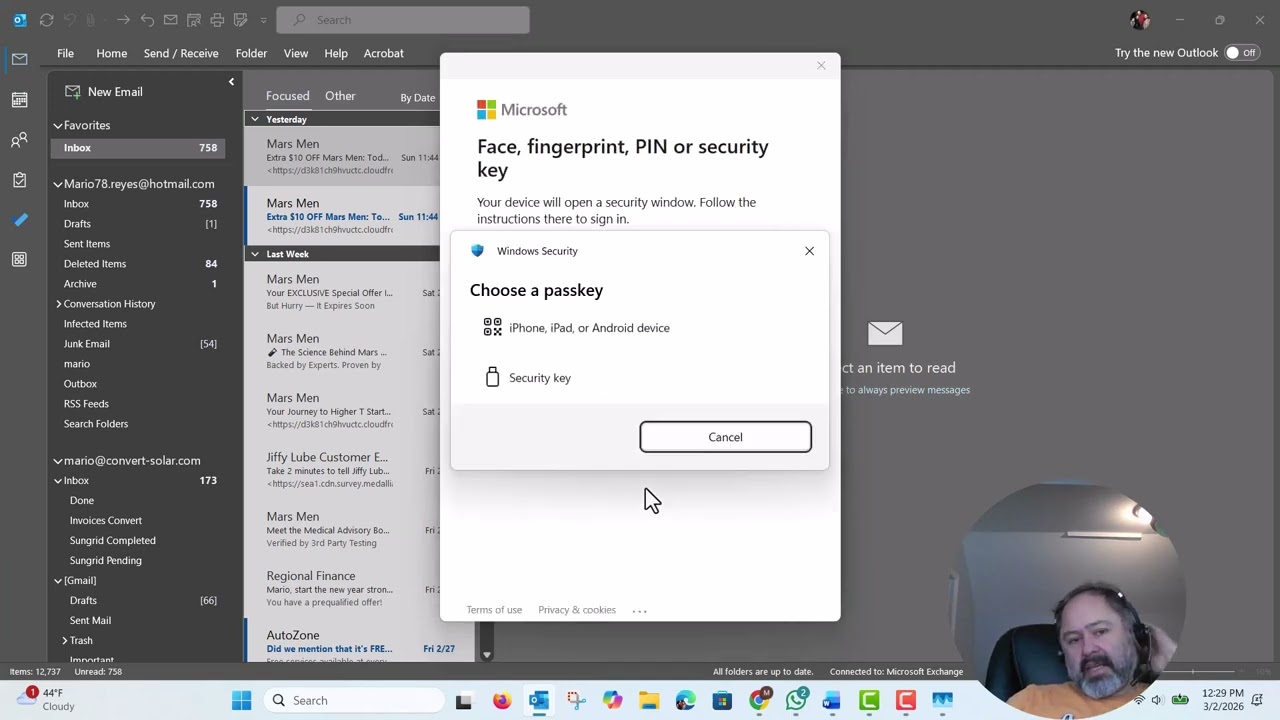Open the More Apps grid icon in sidebar

[19, 260]
